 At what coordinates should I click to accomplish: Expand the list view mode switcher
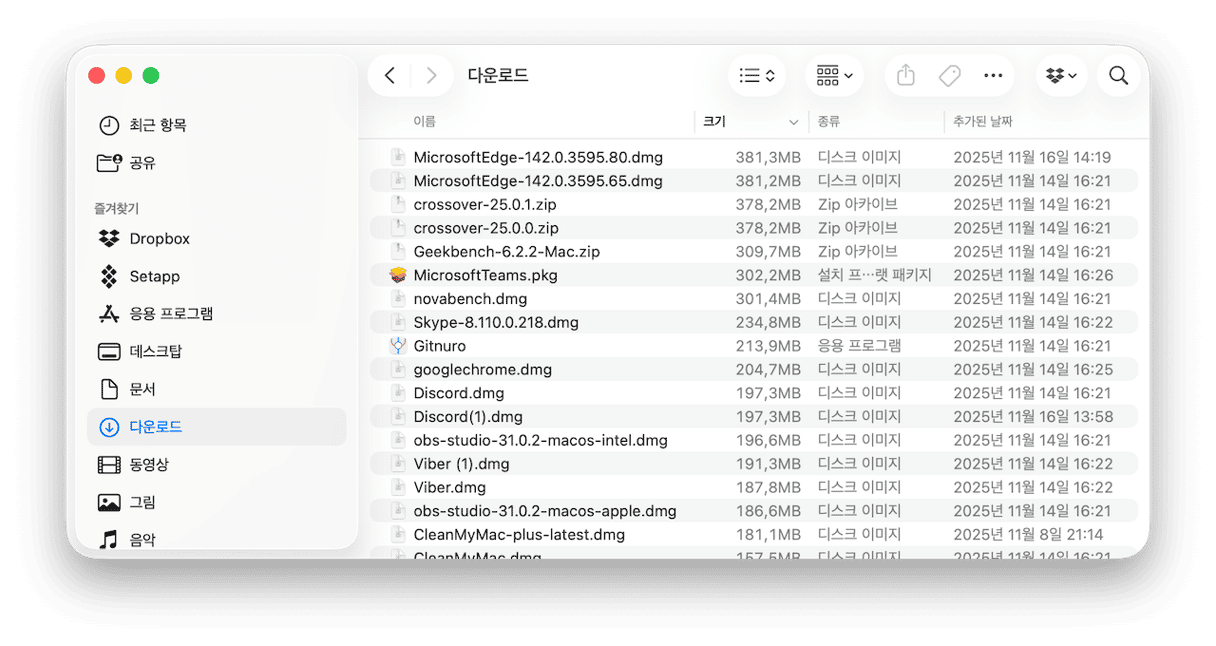(x=757, y=76)
